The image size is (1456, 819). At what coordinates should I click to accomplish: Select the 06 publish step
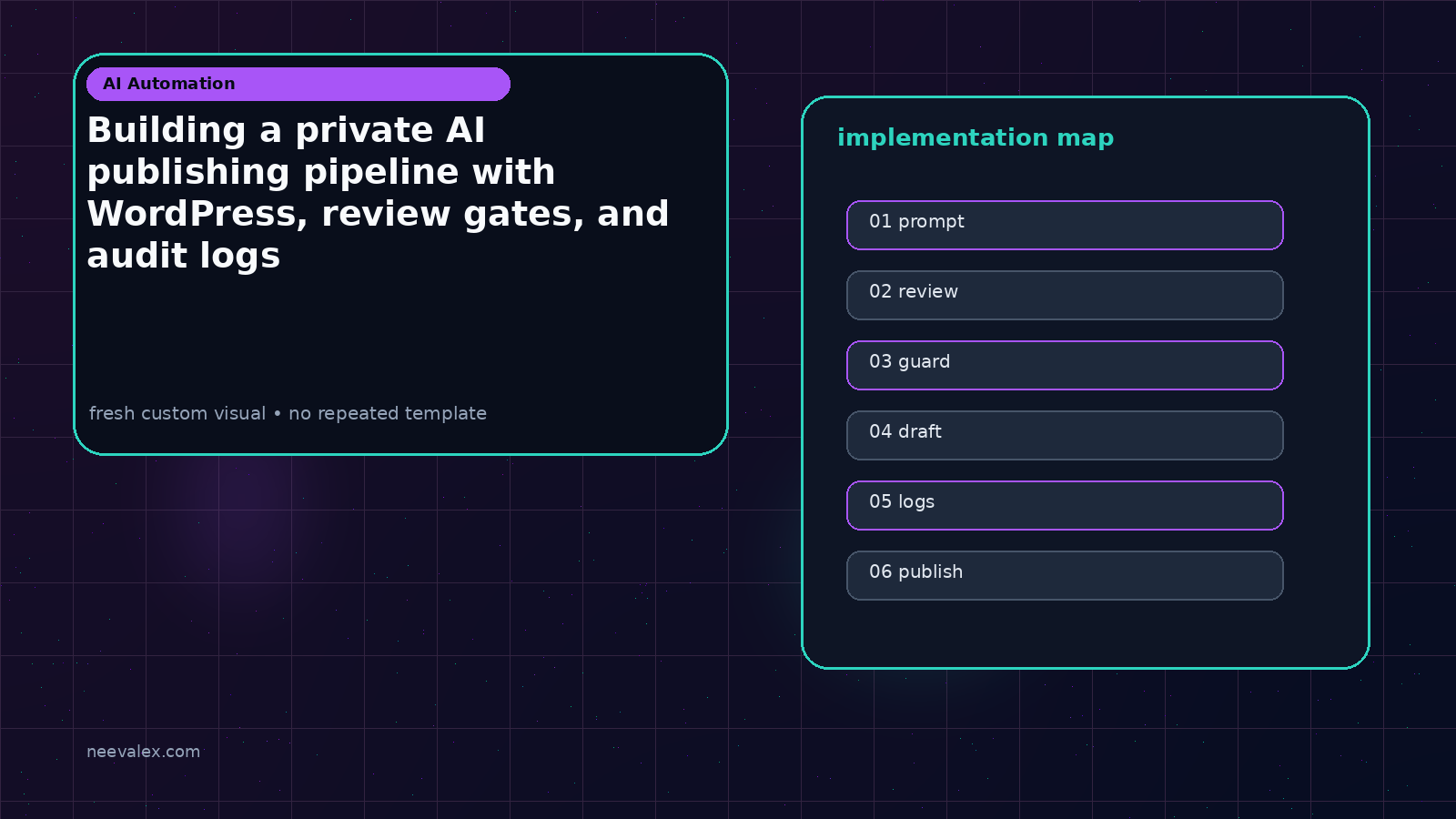point(1065,575)
